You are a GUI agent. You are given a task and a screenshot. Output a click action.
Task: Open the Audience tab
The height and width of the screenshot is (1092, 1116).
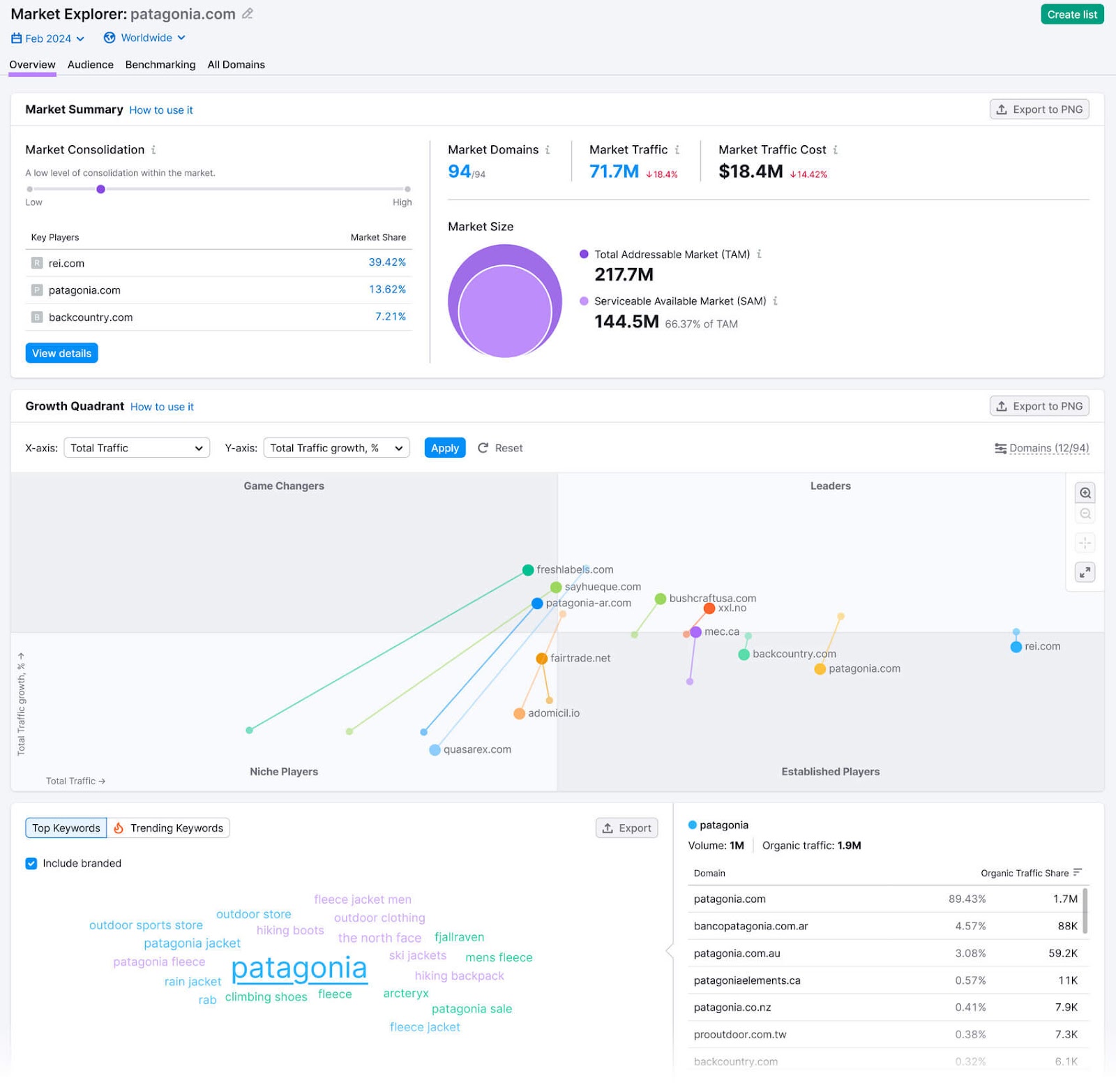(90, 64)
